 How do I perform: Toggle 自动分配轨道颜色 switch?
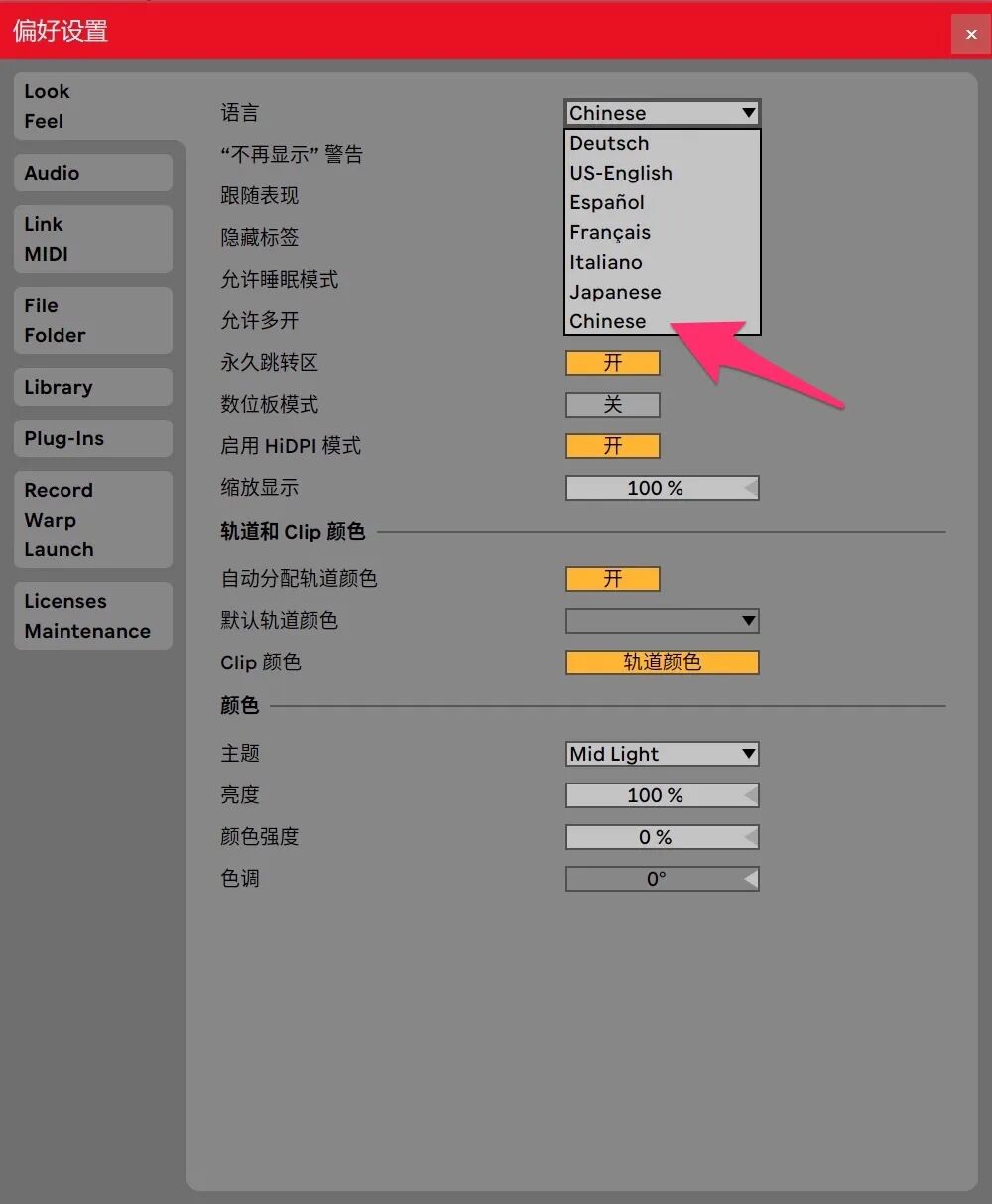pos(613,579)
